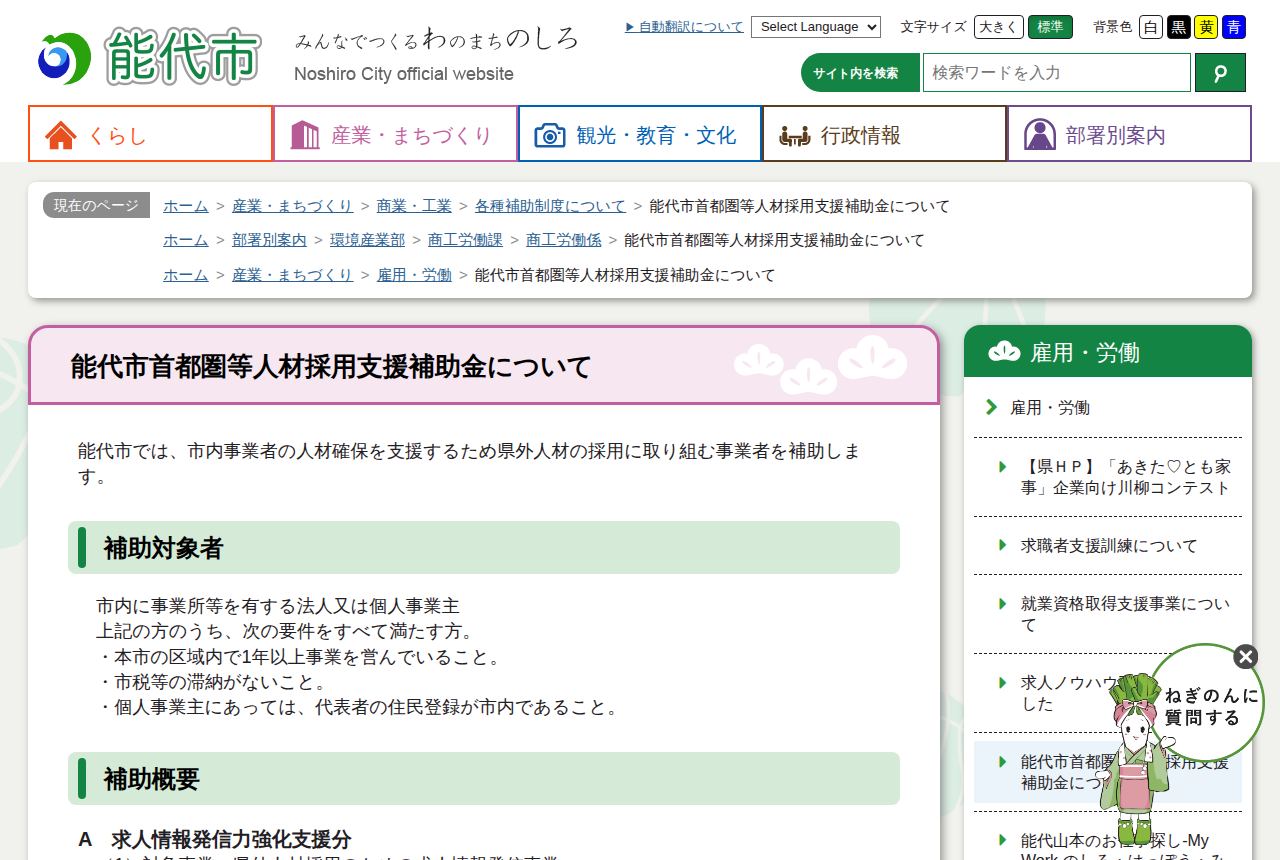
Task: Click 商工労働課 breadcrumb link
Action: point(465,240)
